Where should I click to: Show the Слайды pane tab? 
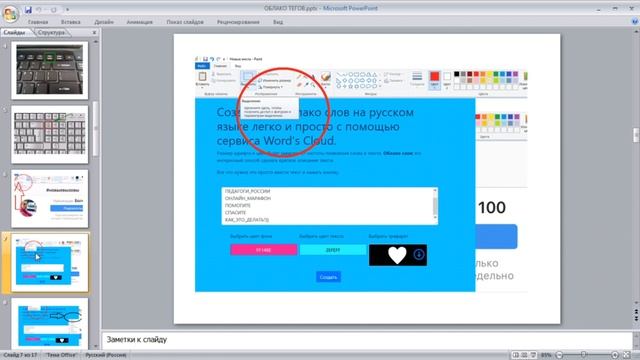[x=15, y=32]
